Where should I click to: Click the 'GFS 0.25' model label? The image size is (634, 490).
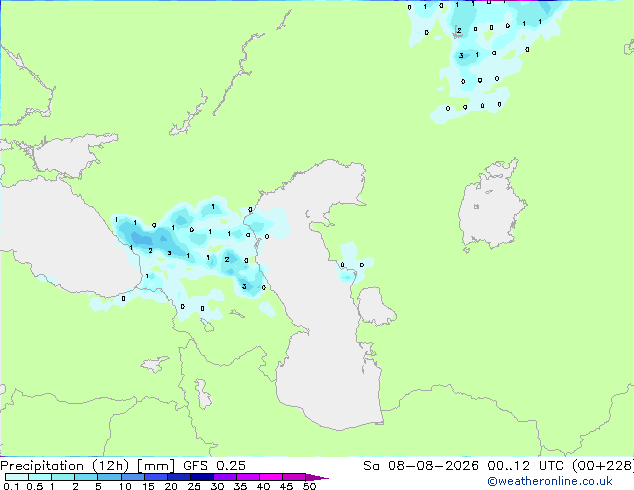214,466
